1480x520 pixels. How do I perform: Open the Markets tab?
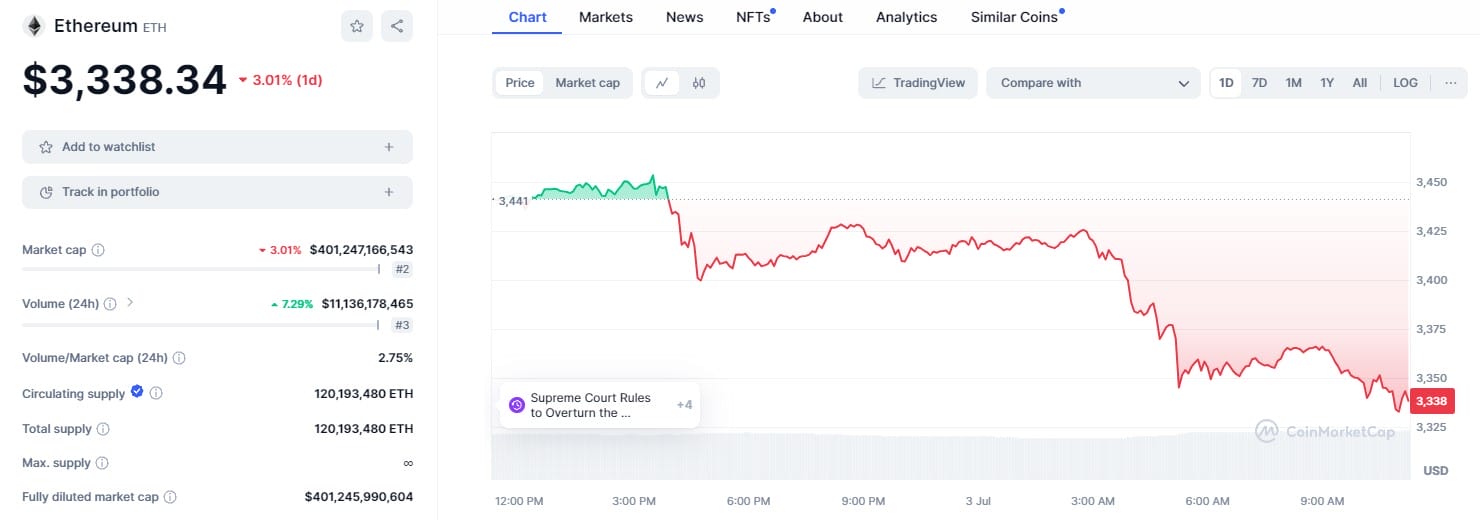(x=605, y=17)
